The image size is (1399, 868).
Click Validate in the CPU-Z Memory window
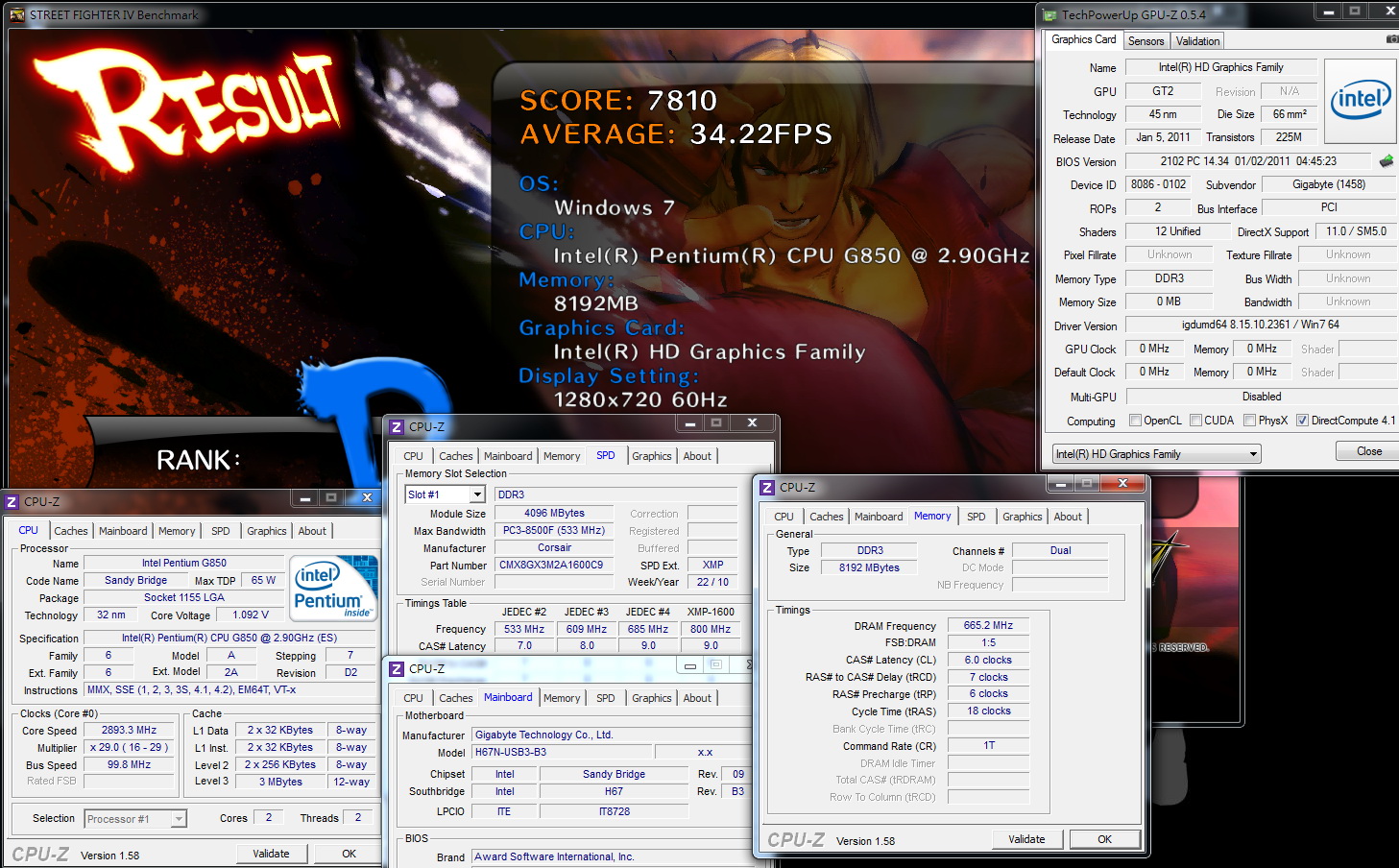point(1026,839)
